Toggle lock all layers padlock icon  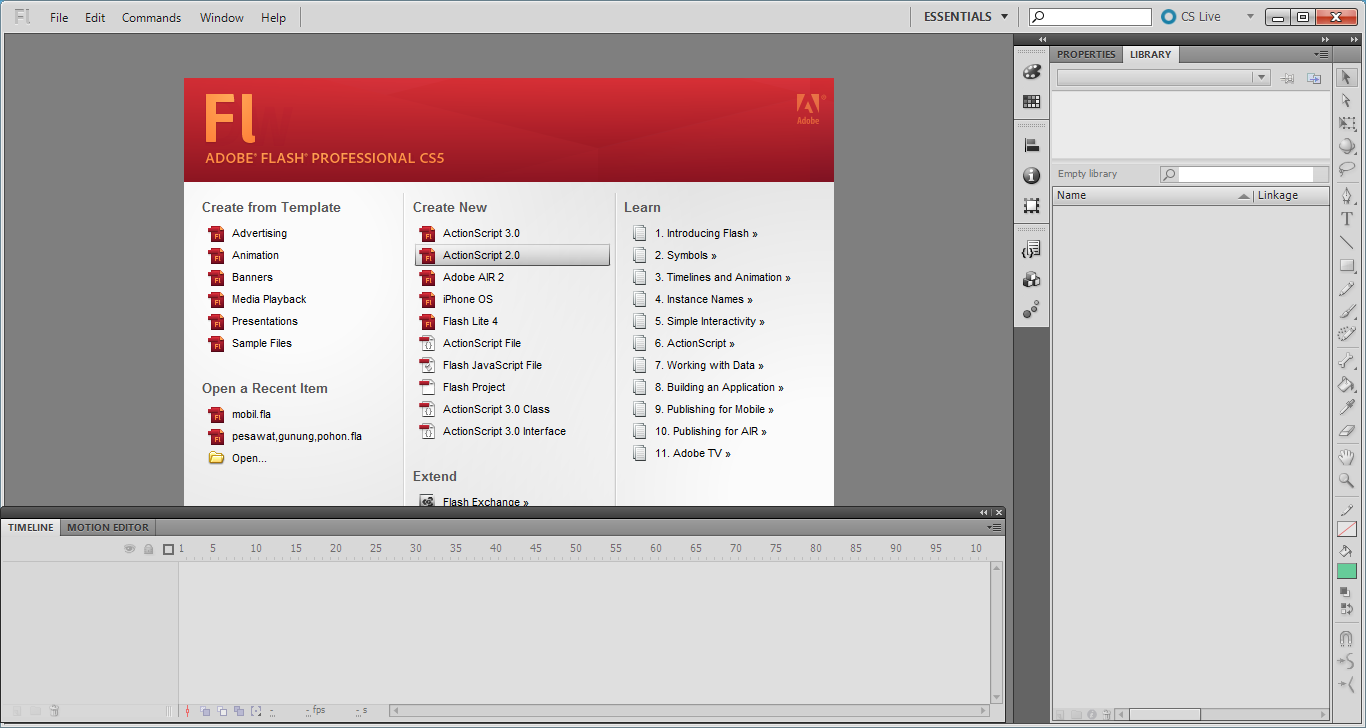click(x=149, y=549)
